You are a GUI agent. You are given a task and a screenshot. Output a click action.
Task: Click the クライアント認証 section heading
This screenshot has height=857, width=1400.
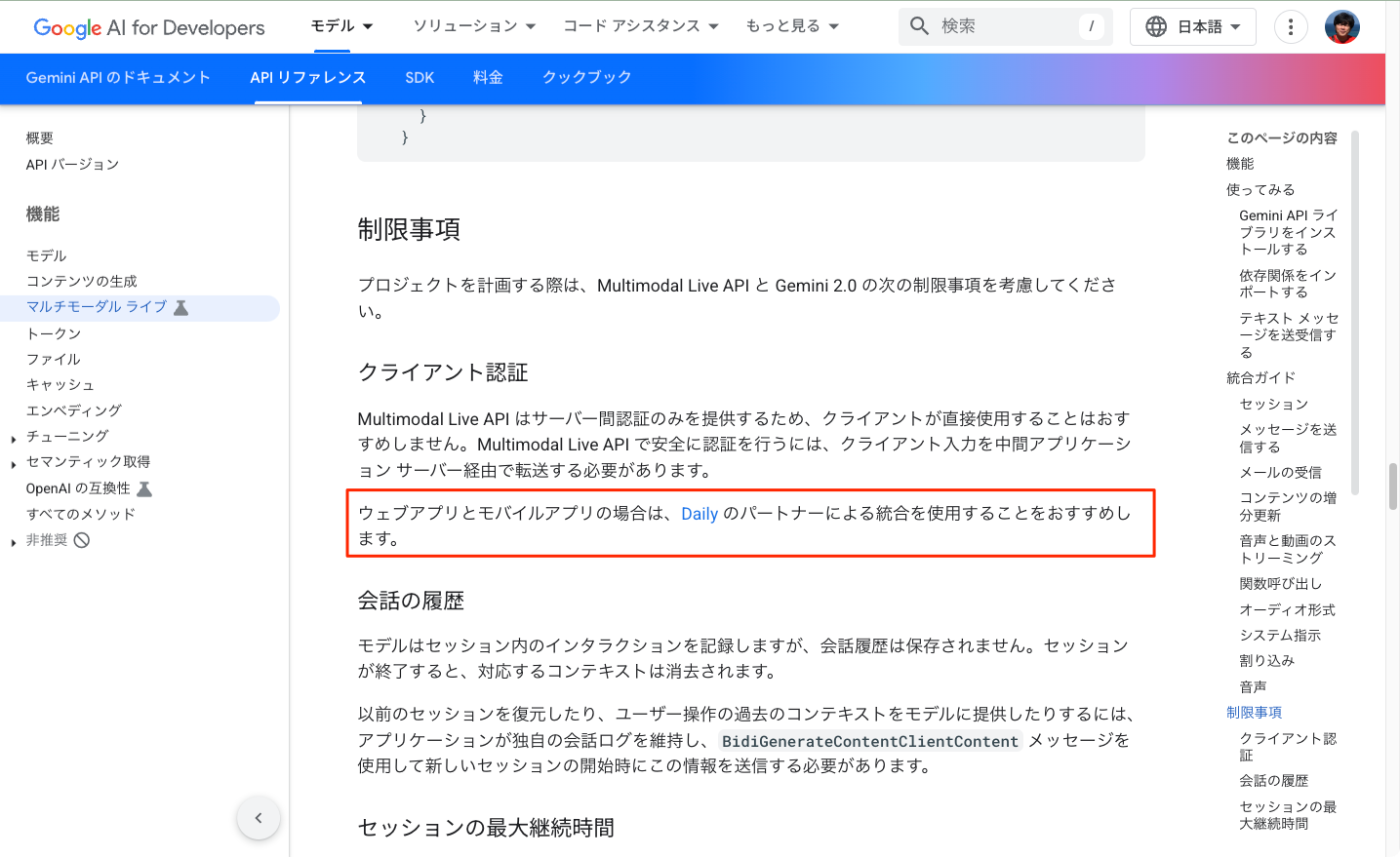click(x=443, y=372)
